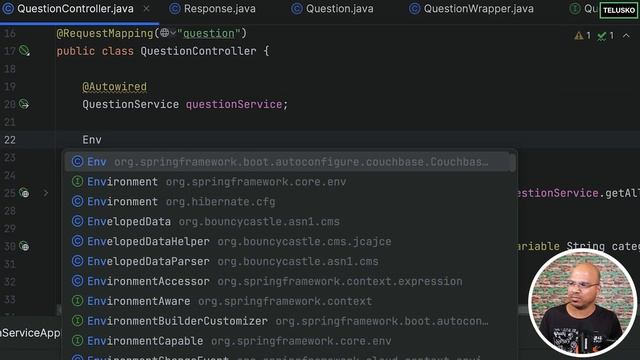The height and width of the screenshot is (360, 640).
Task: Click interface icon beside the EnvironmentBuilderCustomizer suggestion
Action: 78,321
